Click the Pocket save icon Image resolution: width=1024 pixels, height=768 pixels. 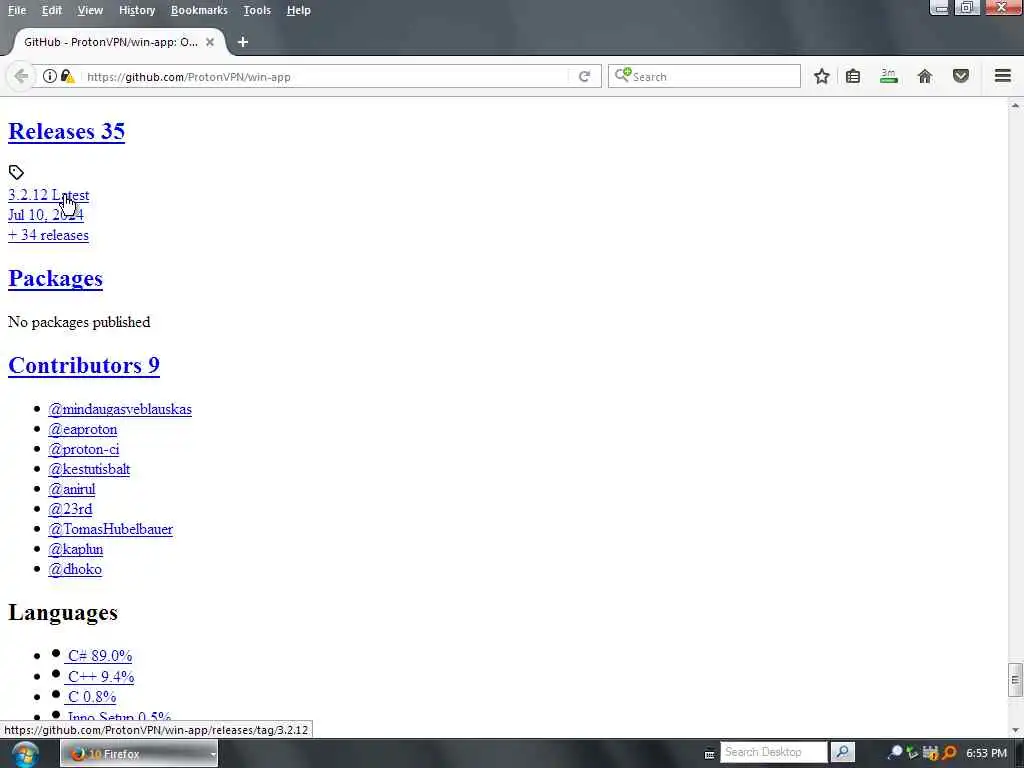click(961, 76)
